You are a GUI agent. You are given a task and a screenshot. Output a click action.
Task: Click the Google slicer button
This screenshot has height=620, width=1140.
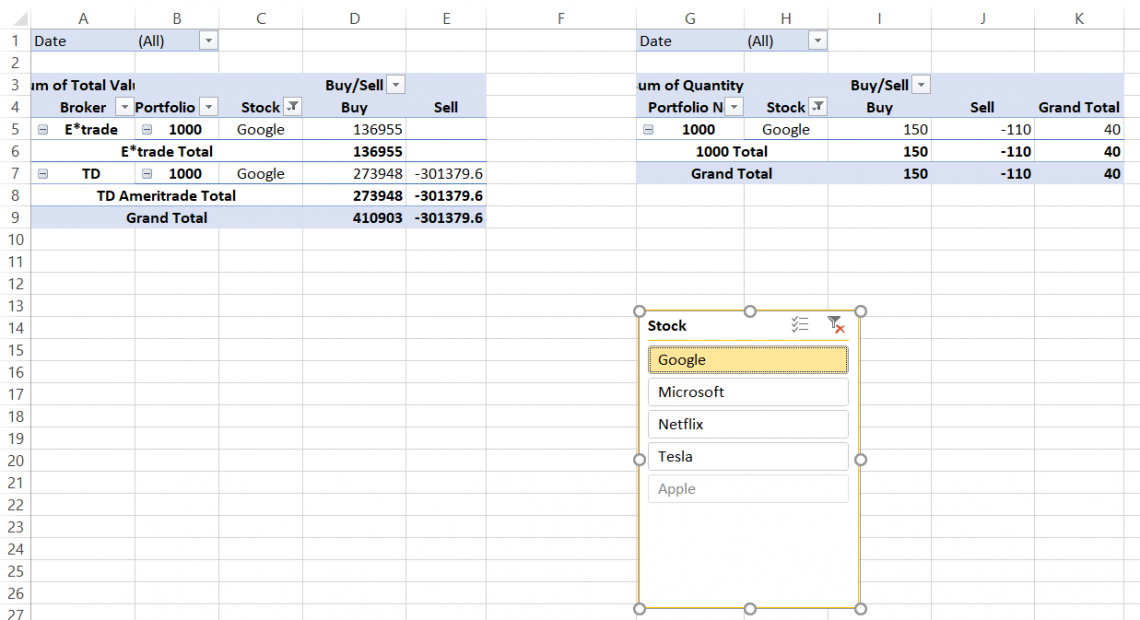click(747, 360)
